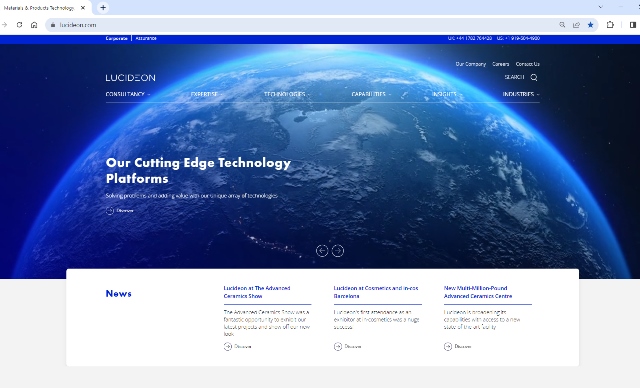The width and height of the screenshot is (640, 388).
Task: Open the New Multi-Million-Pound Advanced Ceramics Centre headline
Action: point(478,292)
